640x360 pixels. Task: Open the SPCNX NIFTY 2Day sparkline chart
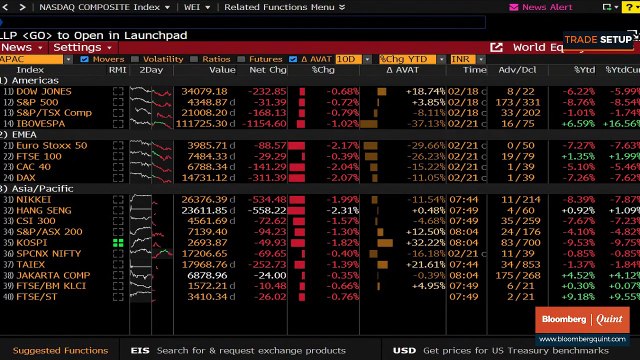[x=151, y=253]
